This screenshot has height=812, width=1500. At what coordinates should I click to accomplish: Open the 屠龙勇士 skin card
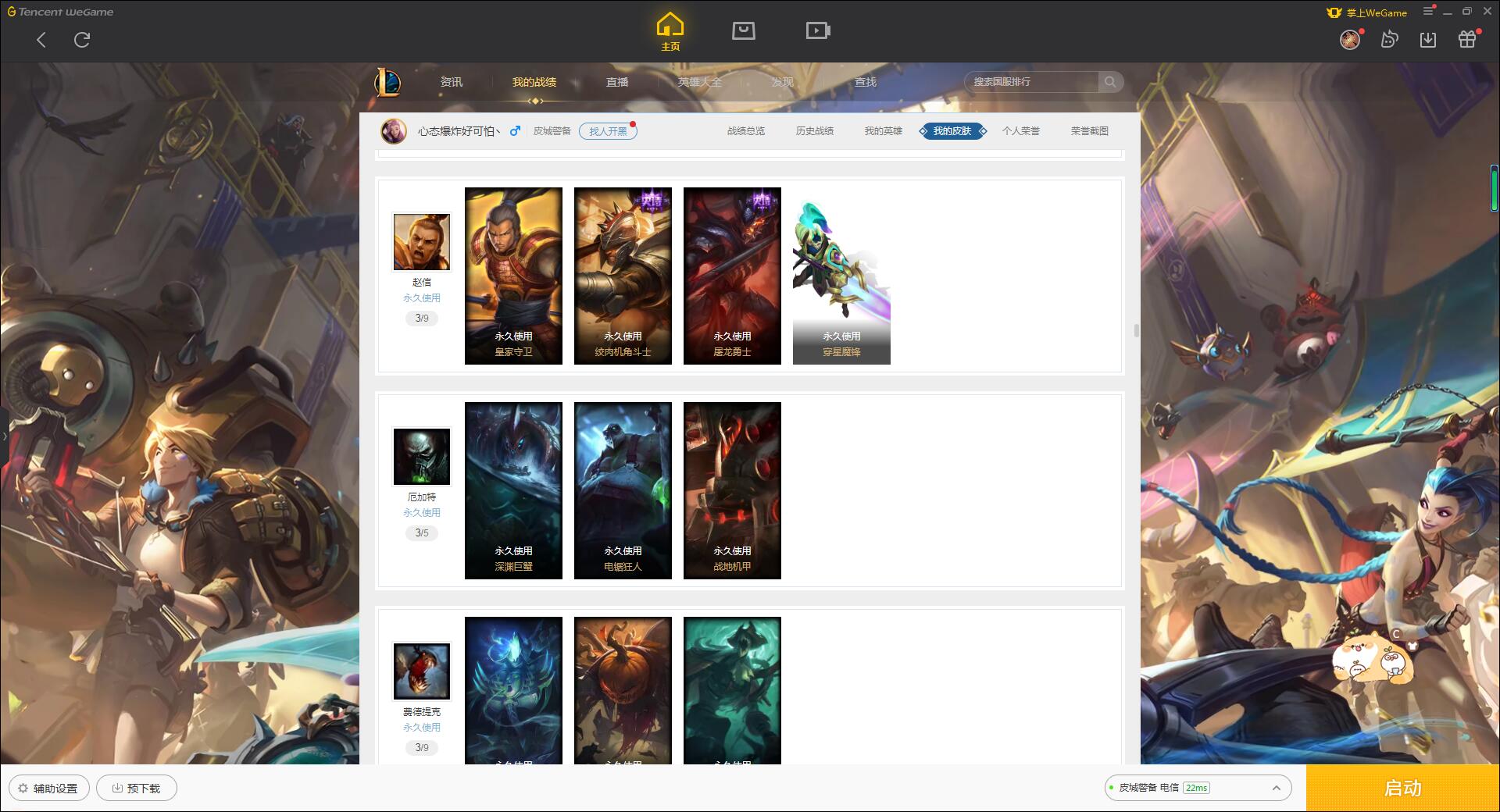pyautogui.click(x=732, y=276)
